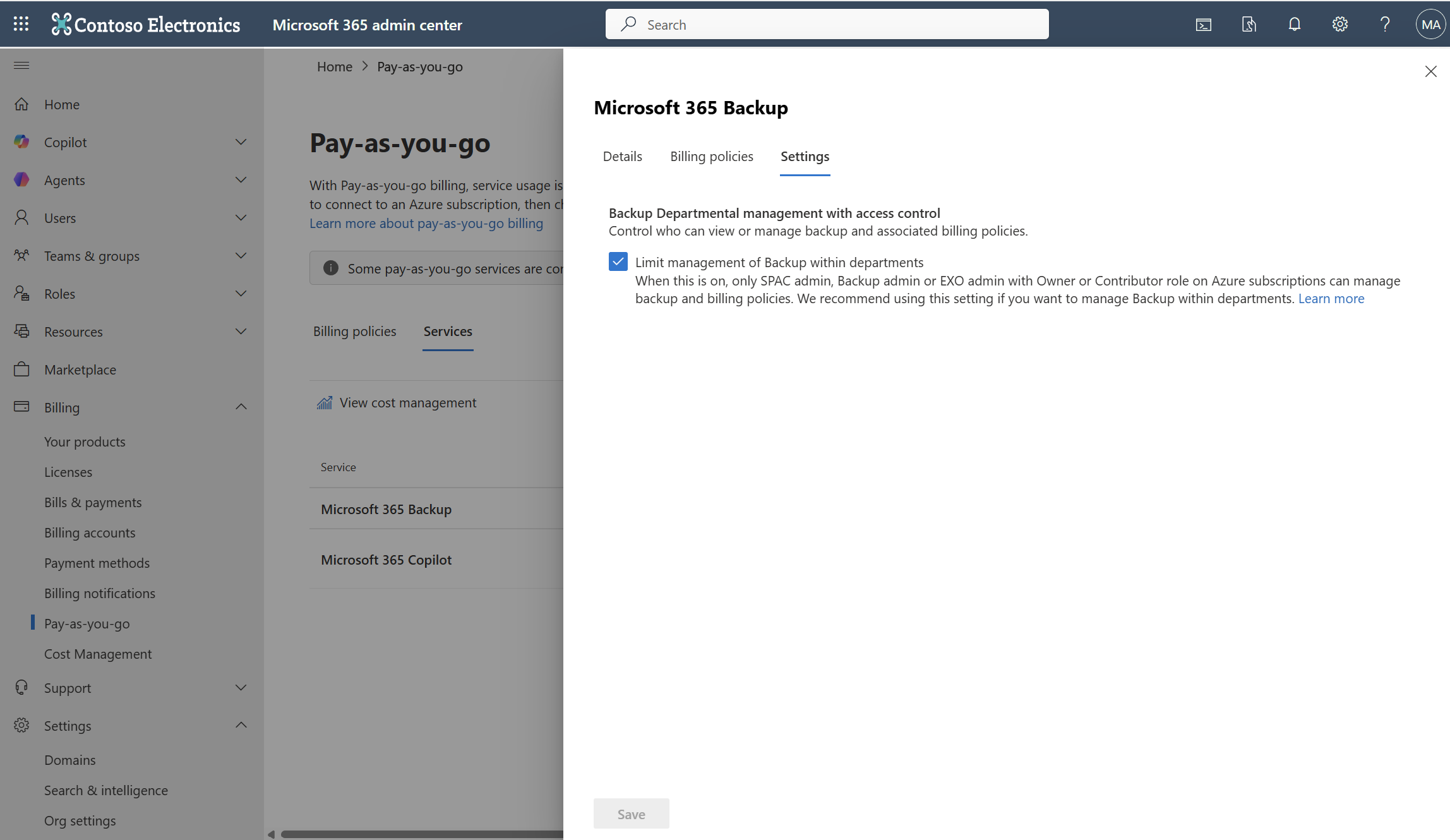
Task: Open Org settings
Action: 80,821
